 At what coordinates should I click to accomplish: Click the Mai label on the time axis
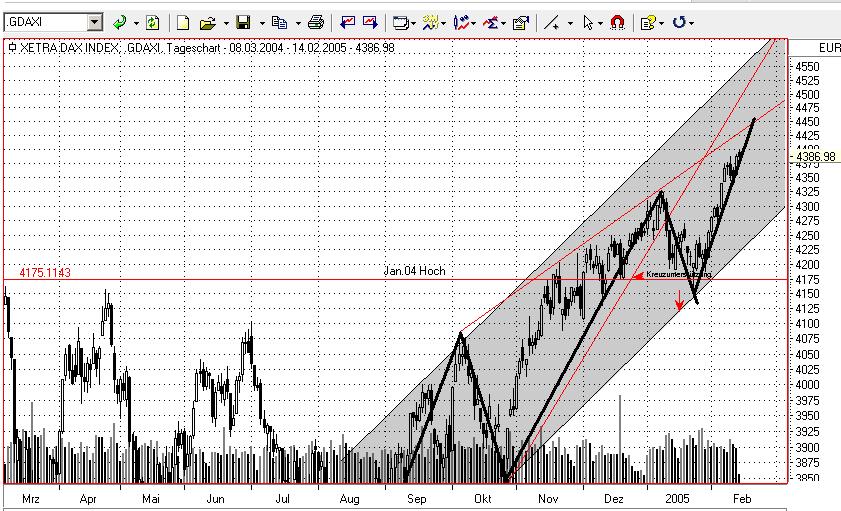pos(151,499)
